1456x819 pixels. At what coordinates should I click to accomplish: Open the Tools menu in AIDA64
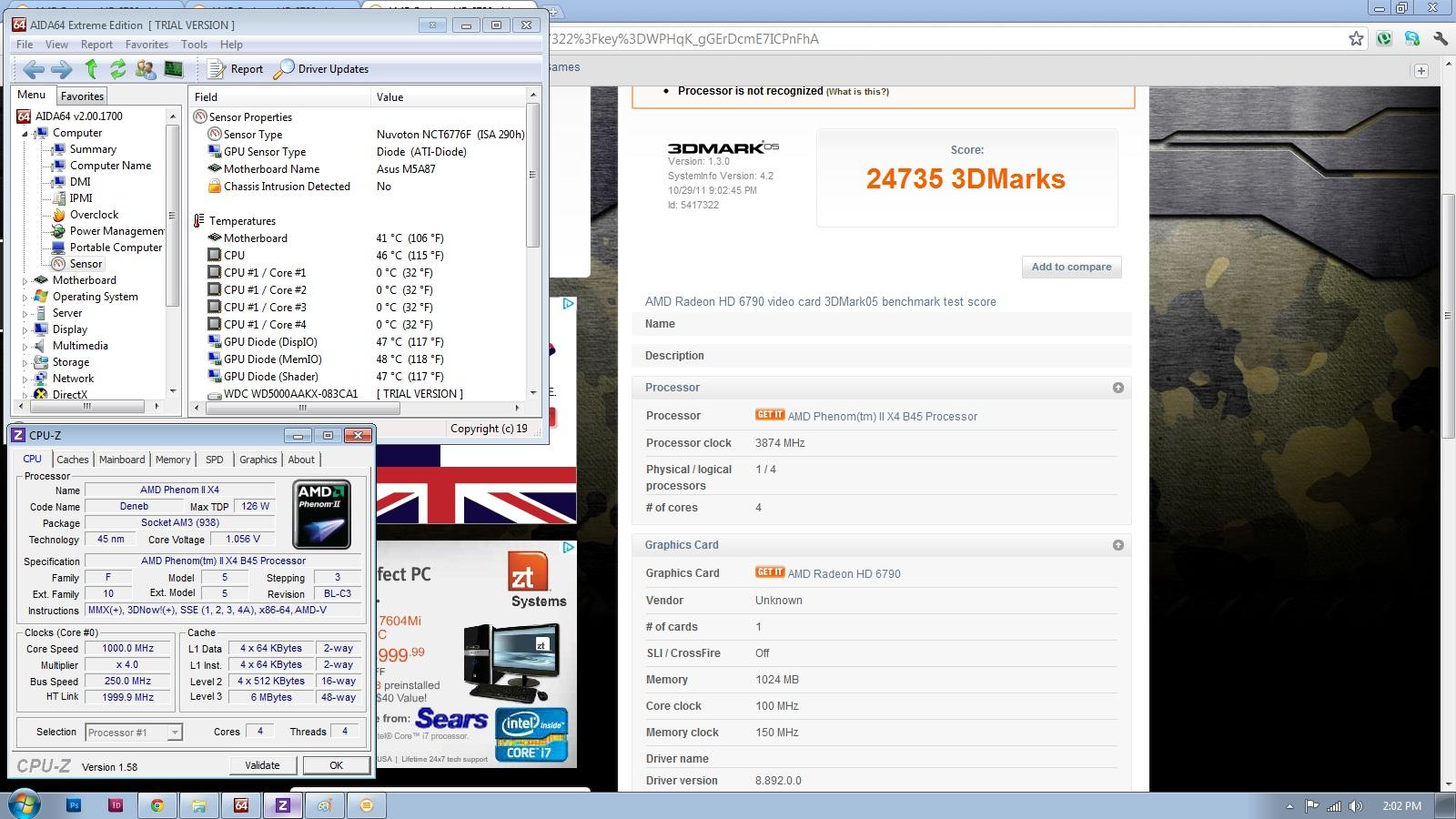coord(194,45)
